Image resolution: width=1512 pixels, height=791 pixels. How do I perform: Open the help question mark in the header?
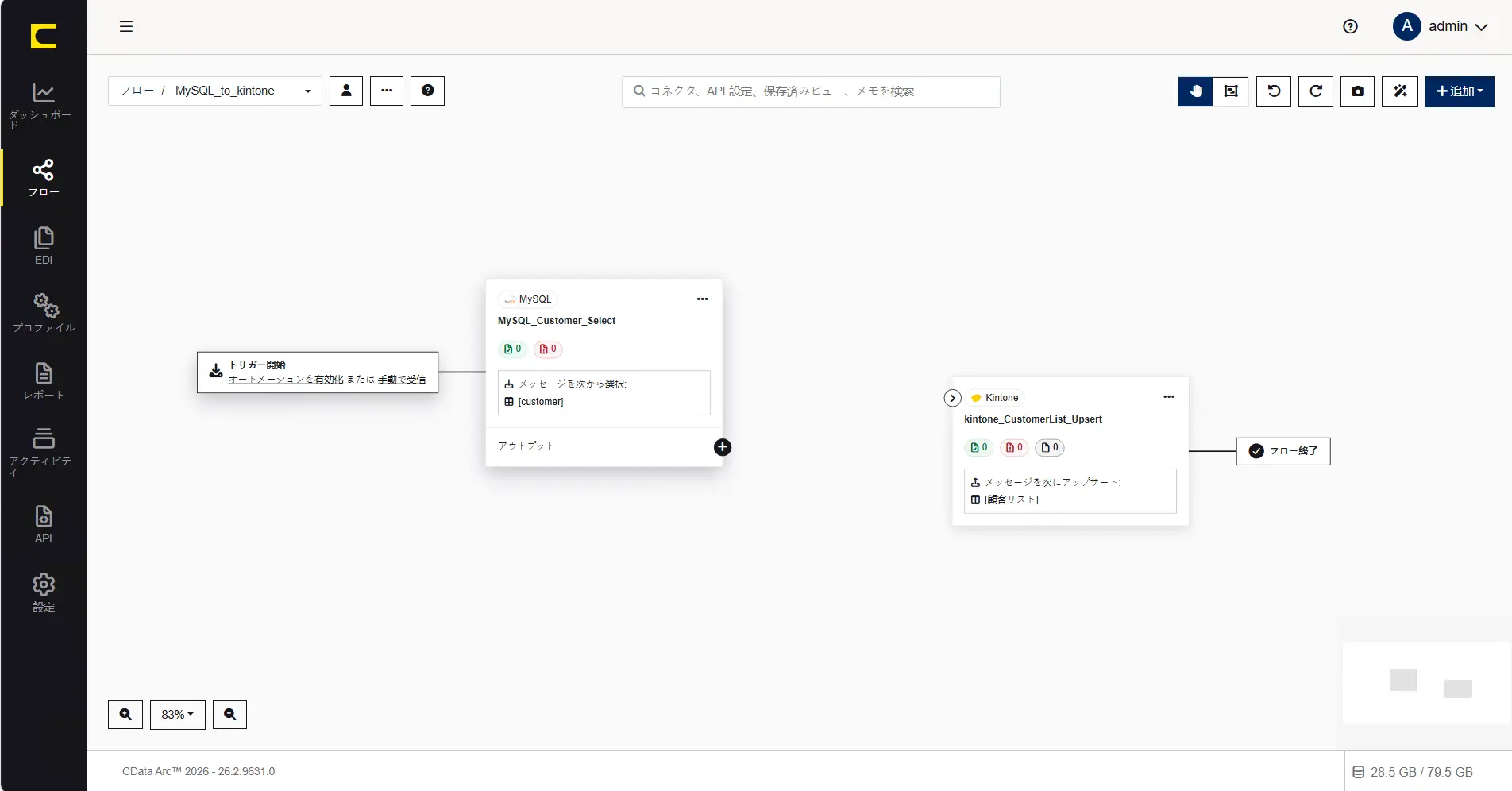[1350, 26]
